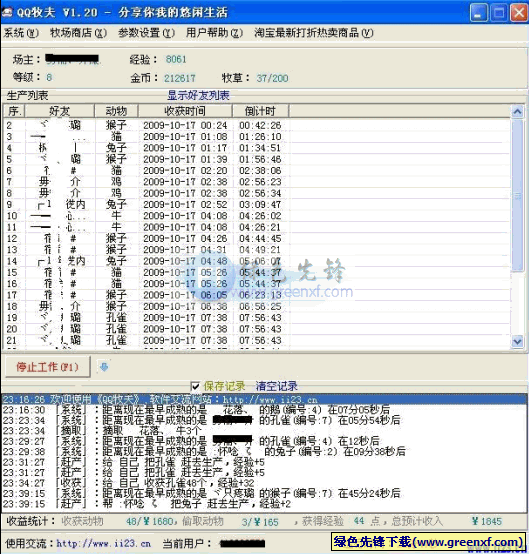Close the QQ牧夫 window

tap(519, 13)
